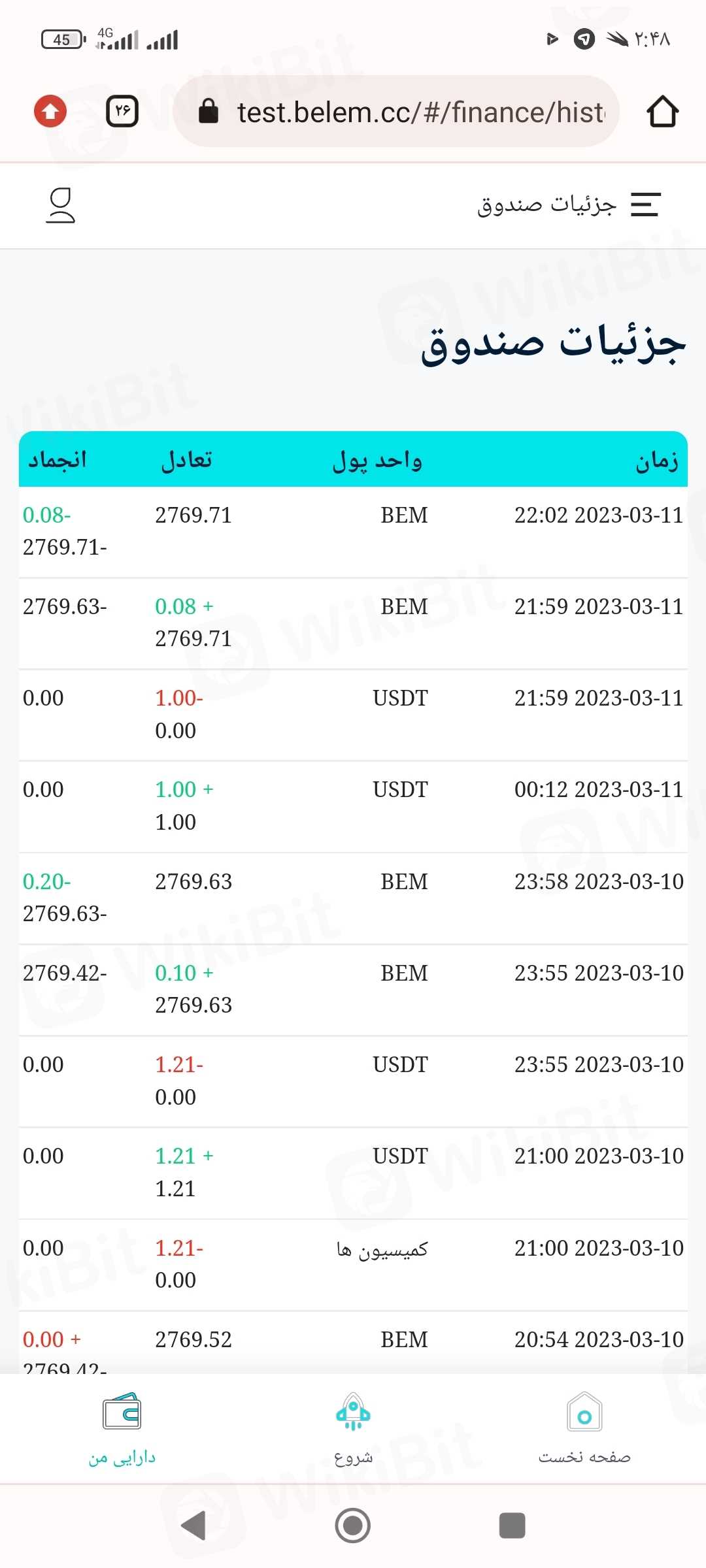Tap the red upload arrow icon
This screenshot has height=1568, width=706.
50,111
